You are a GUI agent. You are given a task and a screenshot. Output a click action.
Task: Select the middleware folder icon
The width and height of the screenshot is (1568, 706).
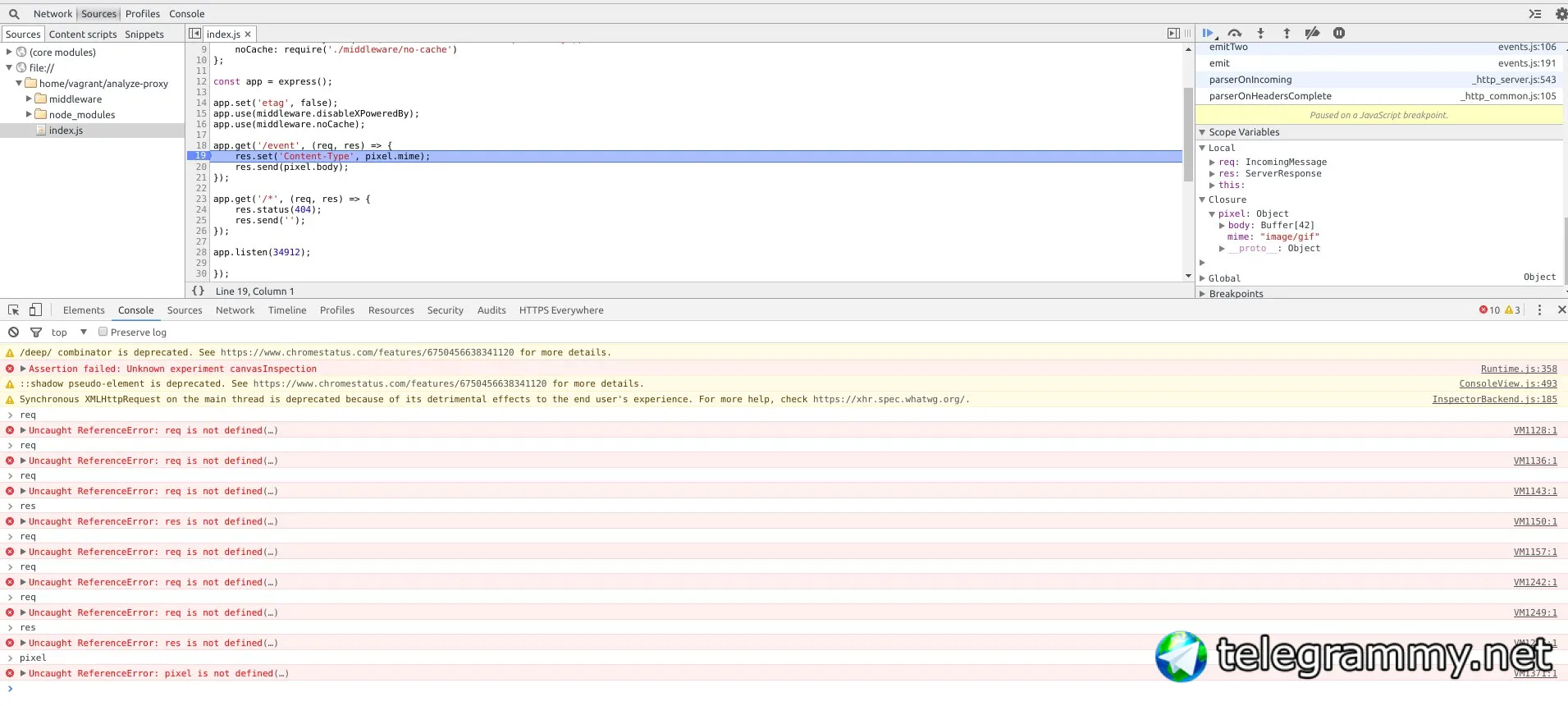[x=40, y=99]
